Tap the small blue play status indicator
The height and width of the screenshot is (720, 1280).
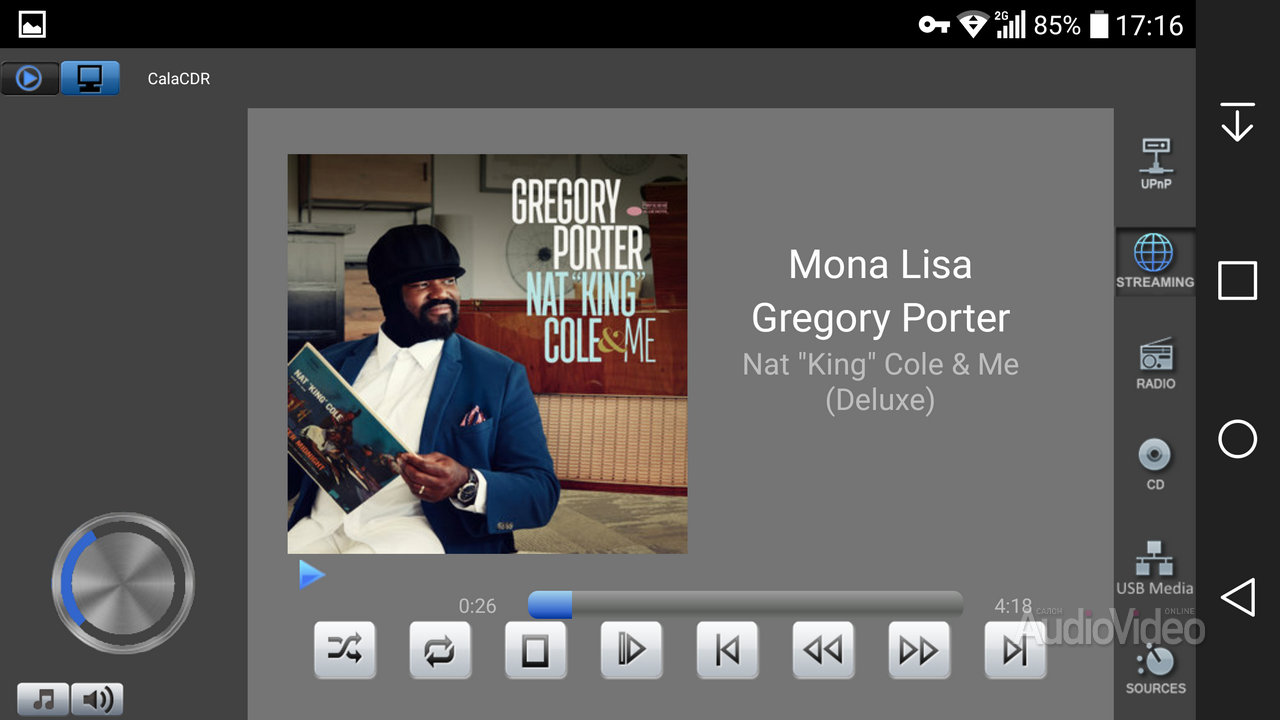[x=312, y=574]
